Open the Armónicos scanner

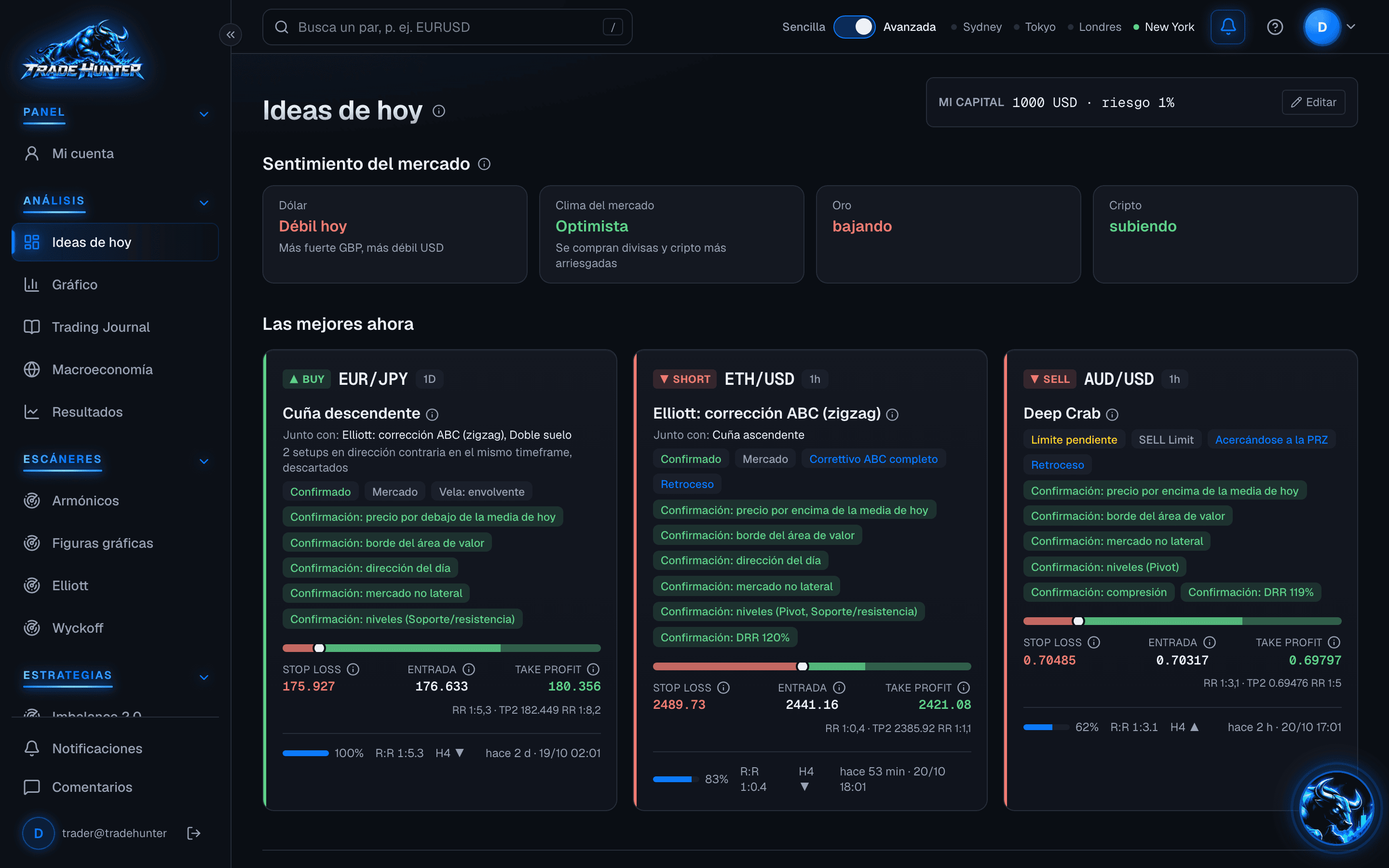coord(115,501)
